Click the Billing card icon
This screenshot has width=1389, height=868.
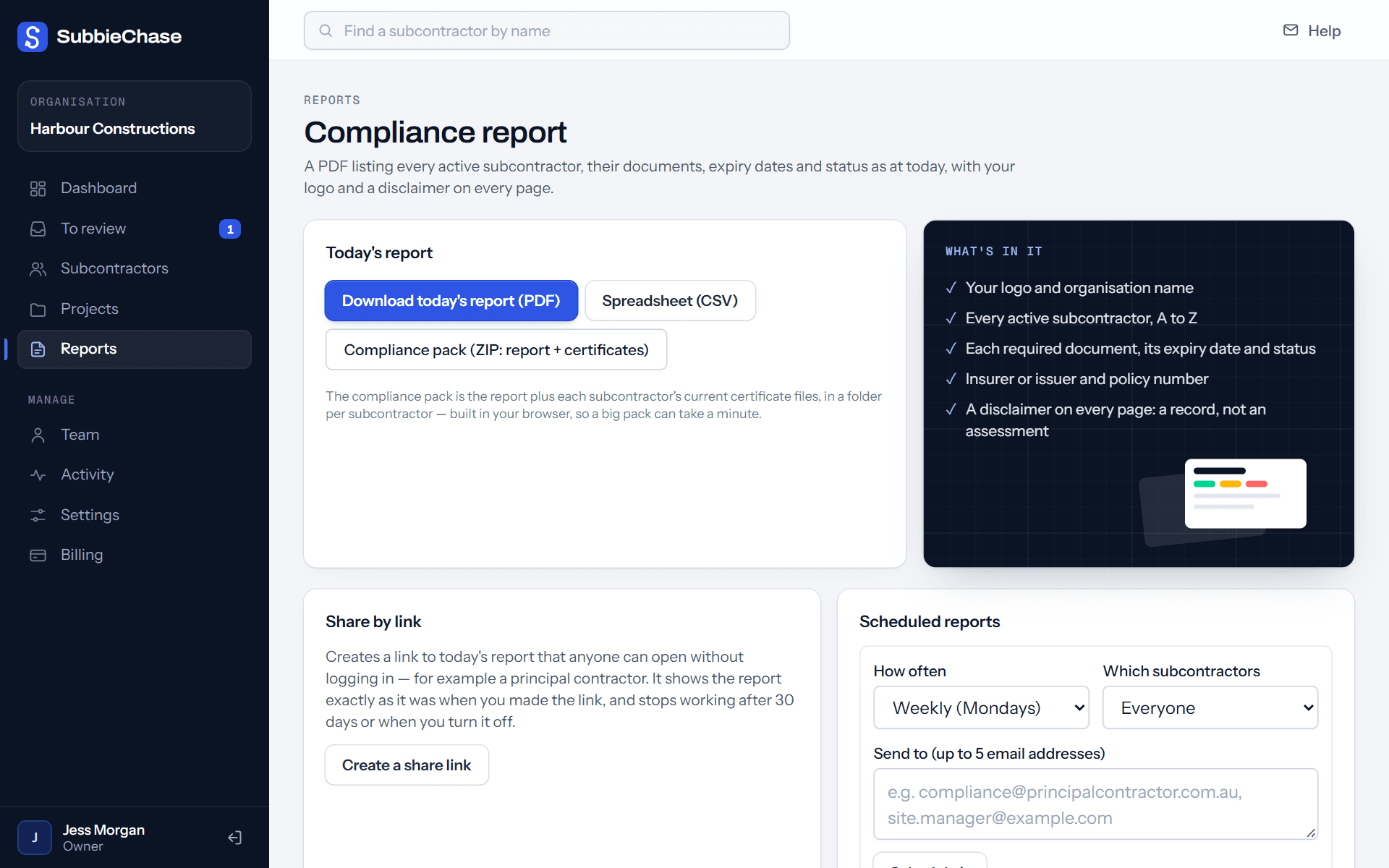point(38,556)
